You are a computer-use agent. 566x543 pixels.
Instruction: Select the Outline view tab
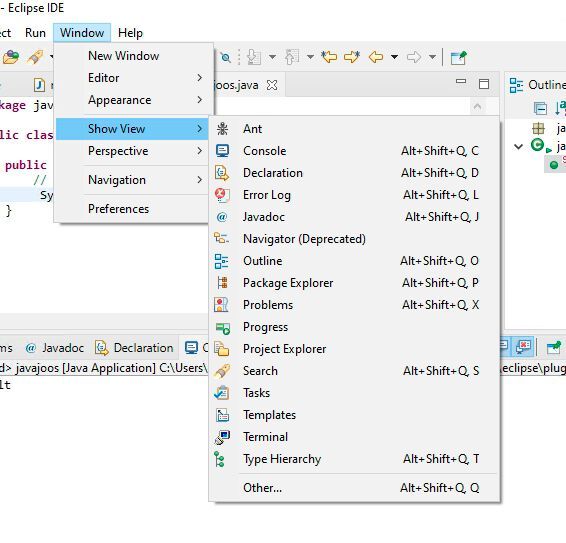[537, 85]
